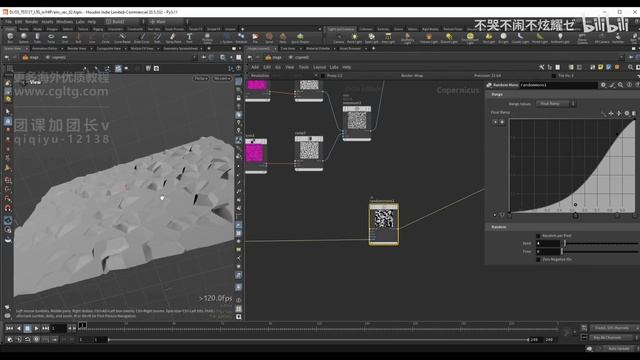640x360 pixels.
Task: Click the add new pane tab plus button
Action: 209,49
